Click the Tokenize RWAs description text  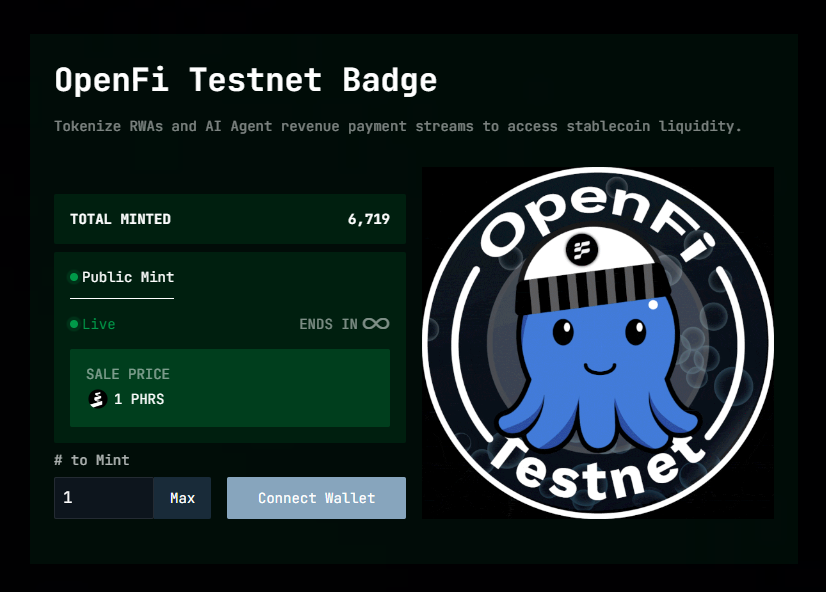click(x=398, y=126)
